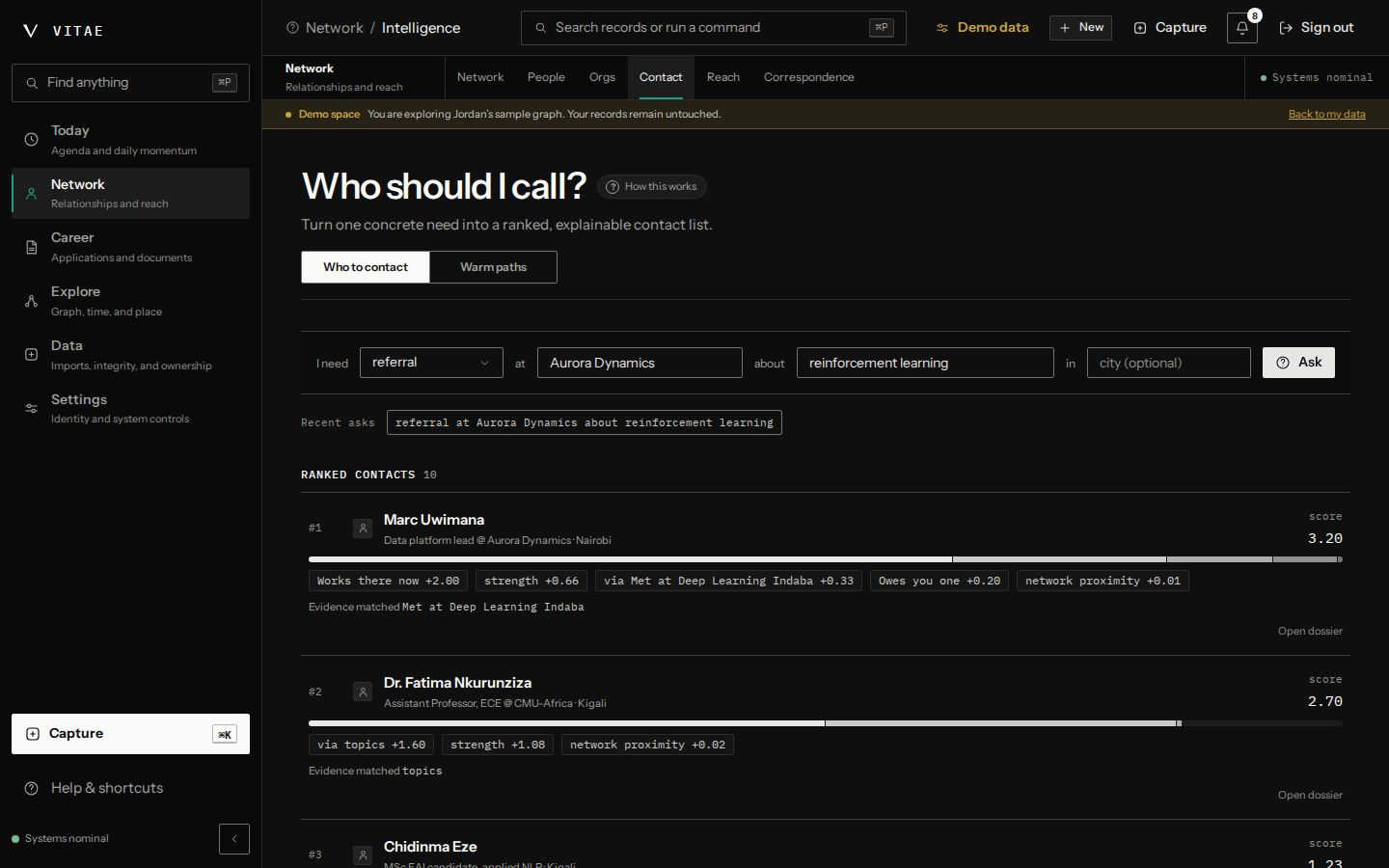Open the Correspondence tab
The image size is (1389, 868).
pos(809,77)
